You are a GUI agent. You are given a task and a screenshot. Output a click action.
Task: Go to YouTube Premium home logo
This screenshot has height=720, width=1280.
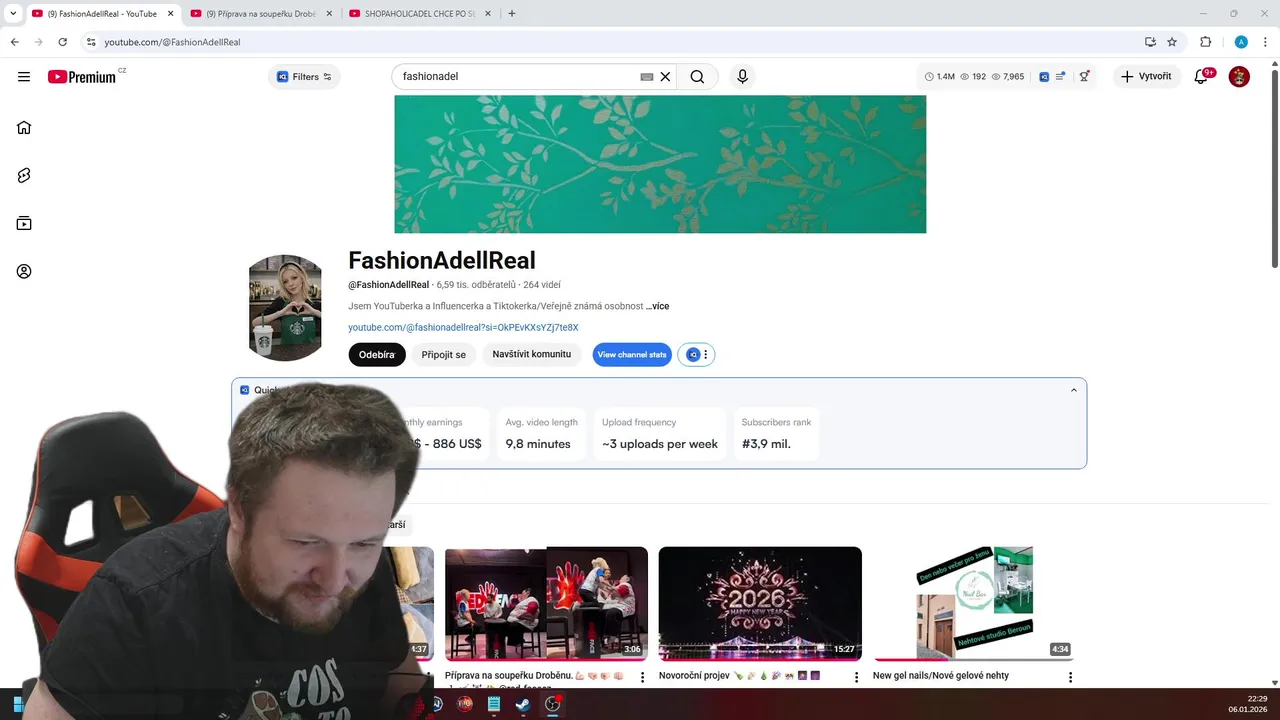pos(82,77)
